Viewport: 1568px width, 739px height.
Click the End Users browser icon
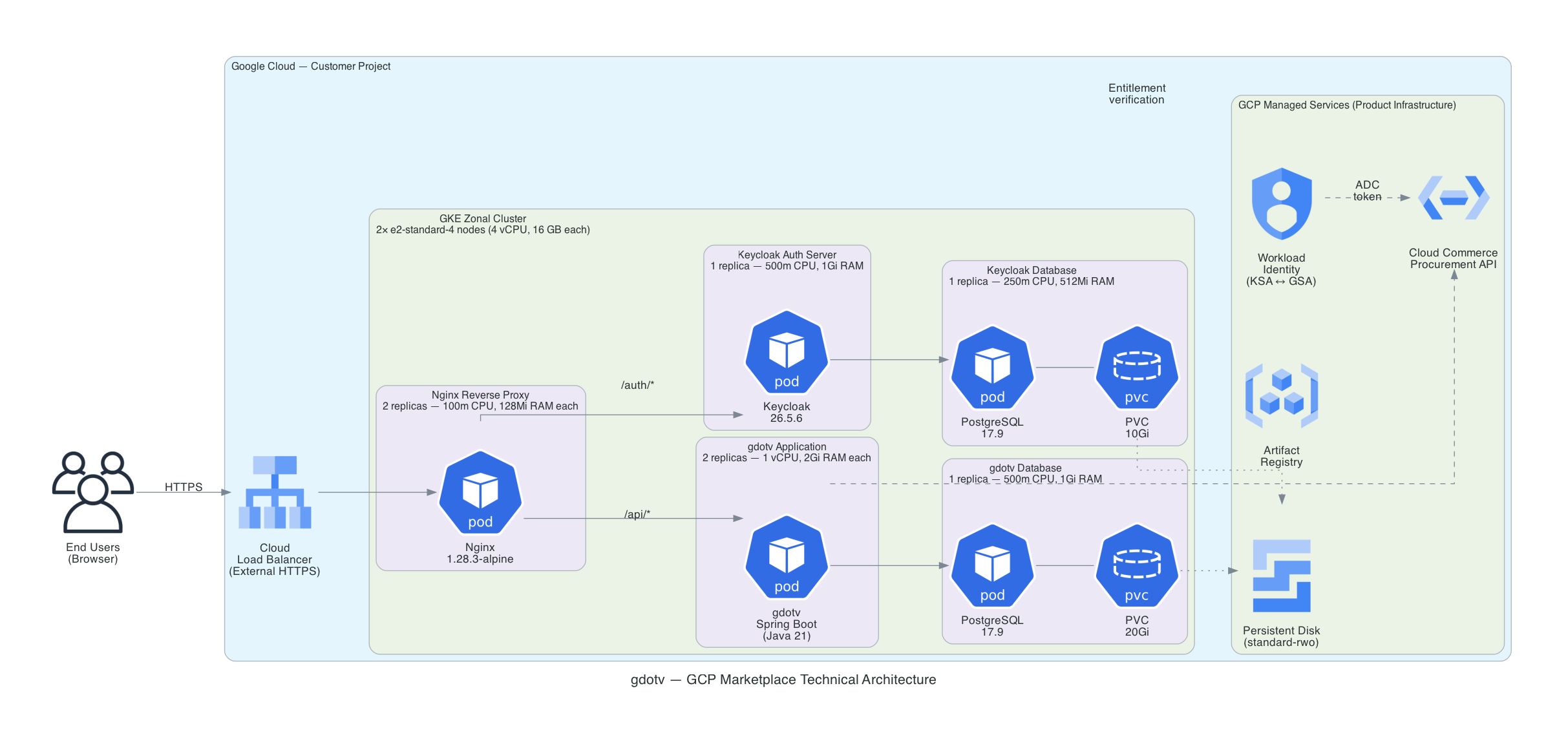(x=93, y=491)
